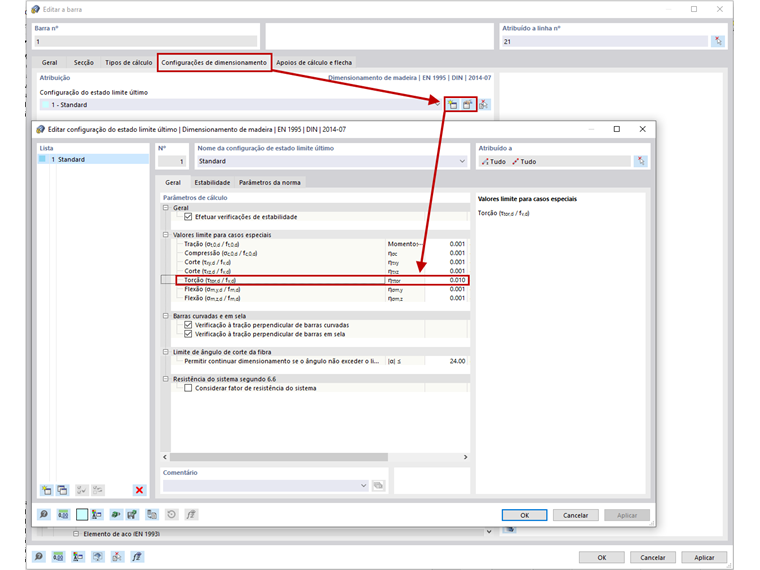Toggle tração perpendicular de barras curvadas checkbox

click(188, 325)
